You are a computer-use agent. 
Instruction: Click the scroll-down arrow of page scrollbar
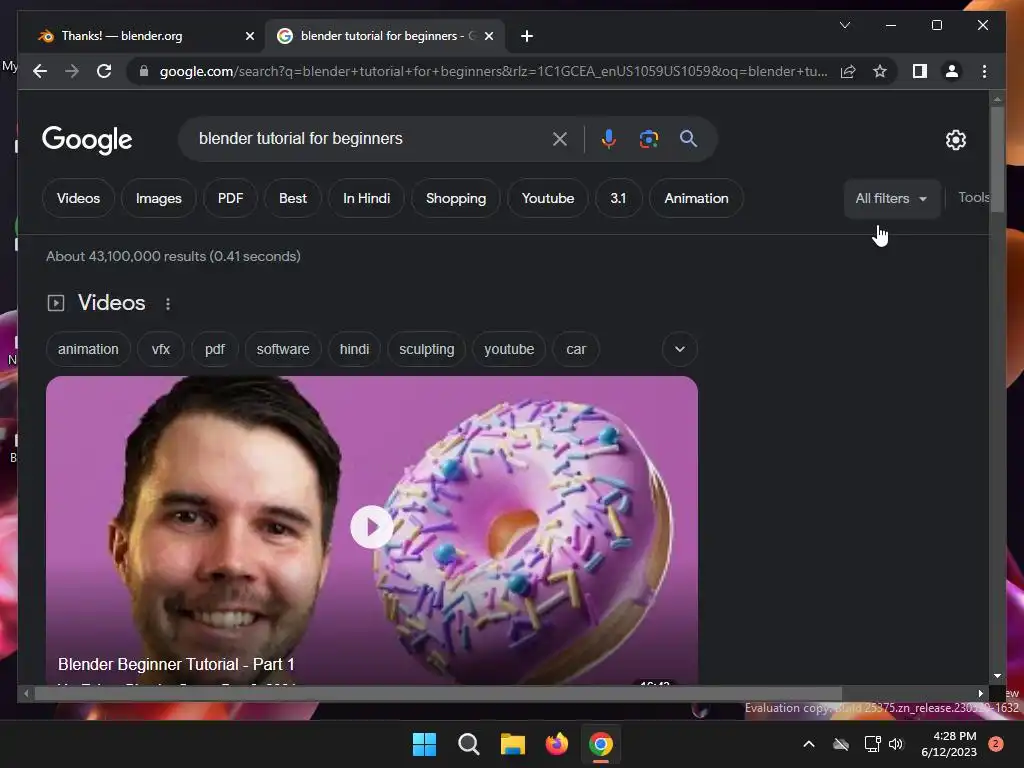tap(997, 676)
